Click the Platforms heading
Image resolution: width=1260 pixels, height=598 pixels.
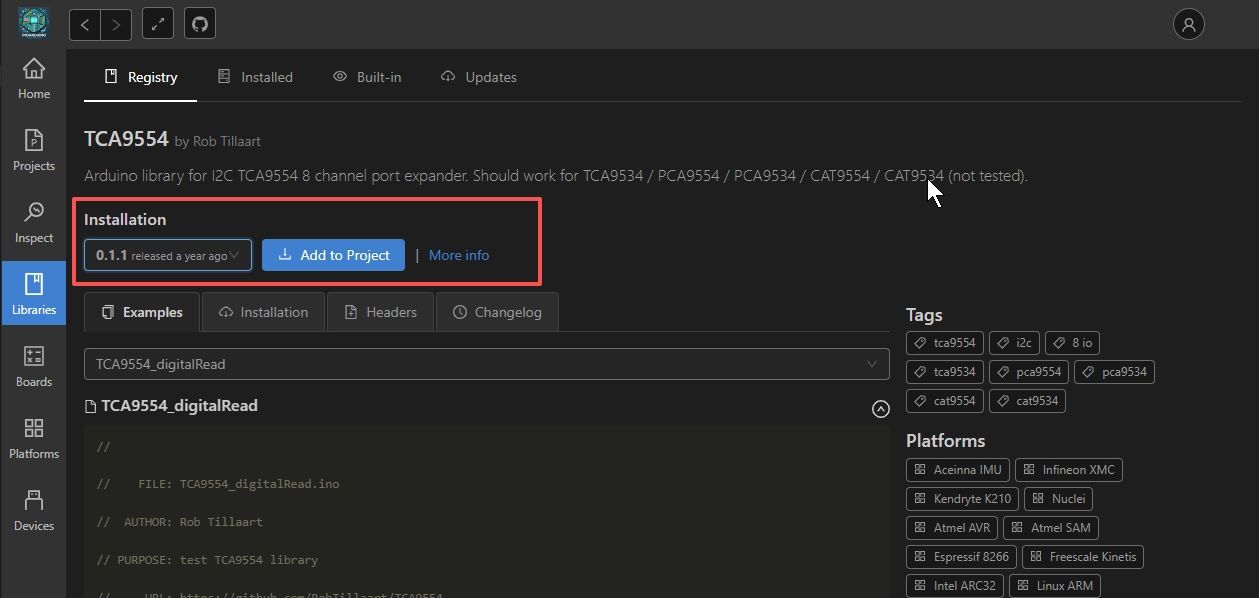tap(945, 441)
